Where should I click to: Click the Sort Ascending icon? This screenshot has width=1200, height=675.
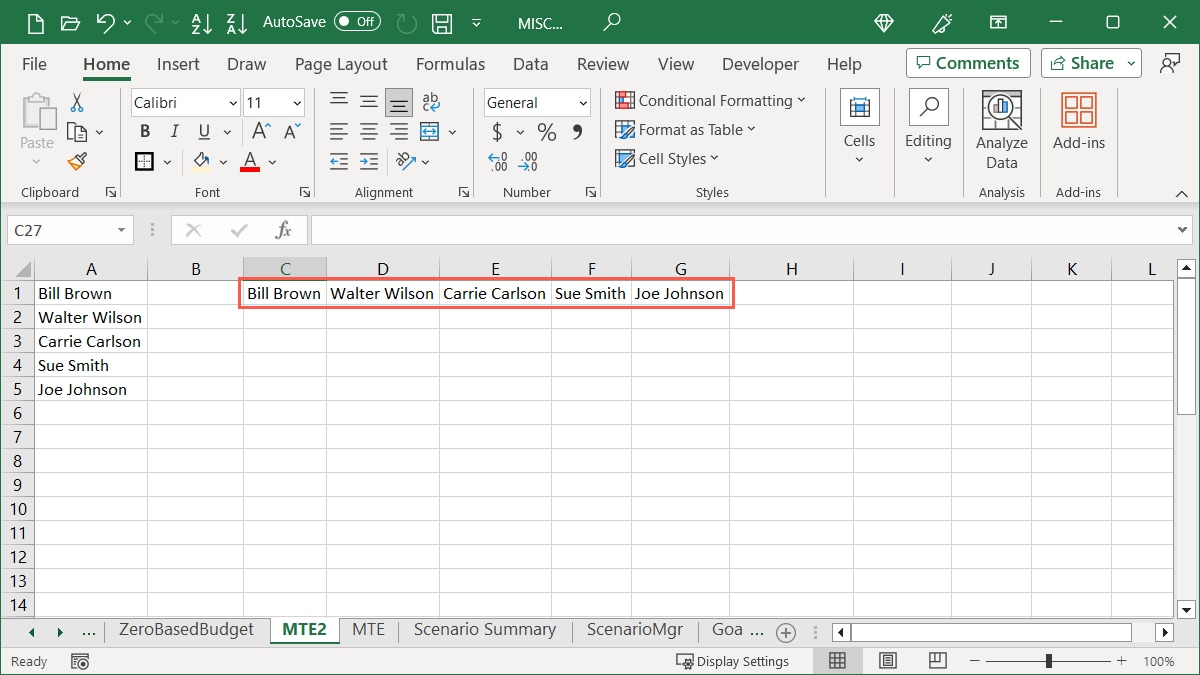tap(202, 22)
